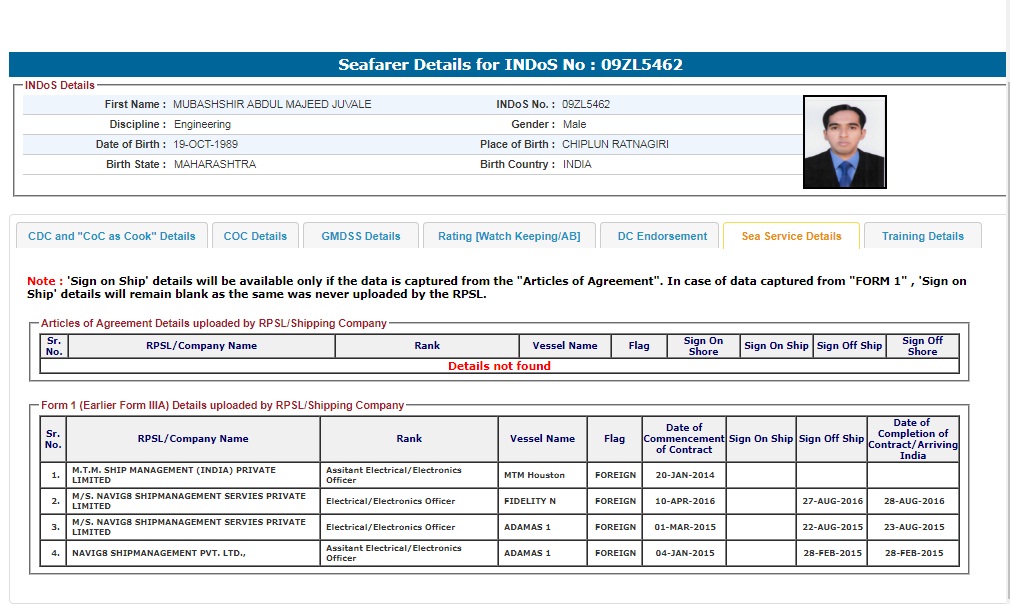Go to the DC Endorsement tab
The image size is (1010, 604).
662,236
